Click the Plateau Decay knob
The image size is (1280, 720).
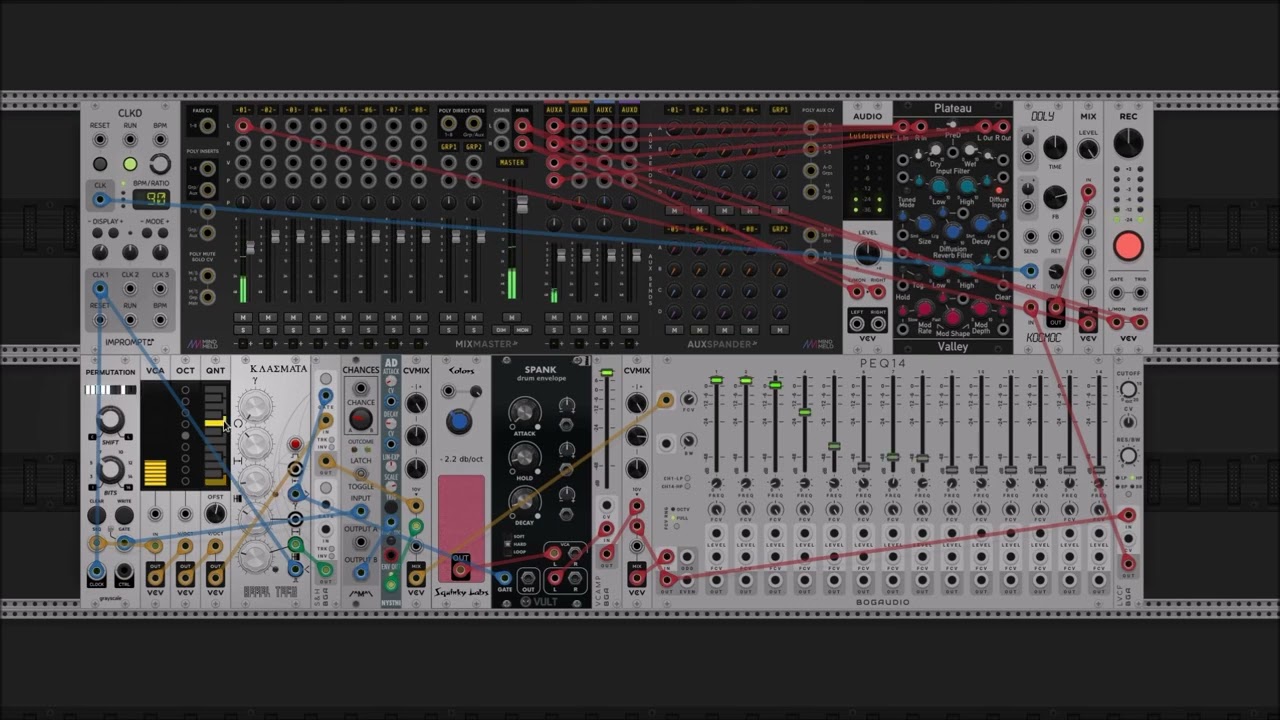[x=981, y=224]
